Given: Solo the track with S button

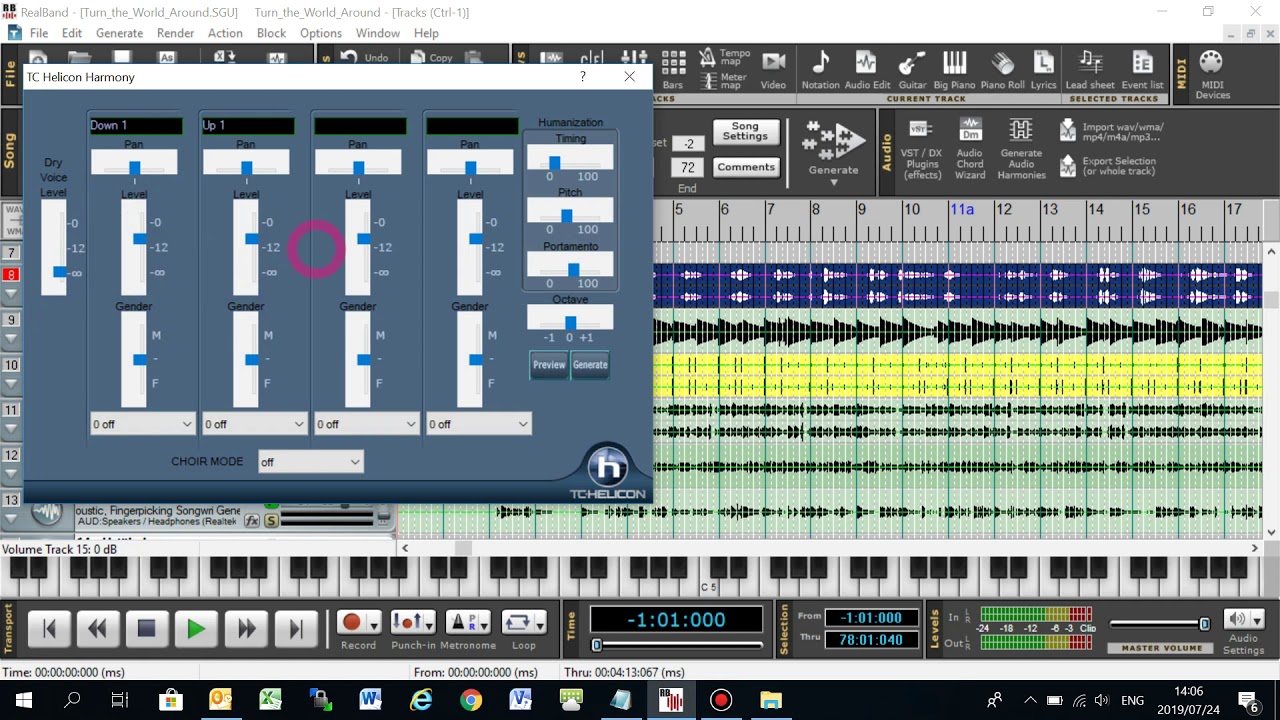Looking at the screenshot, I should pyautogui.click(x=271, y=520).
